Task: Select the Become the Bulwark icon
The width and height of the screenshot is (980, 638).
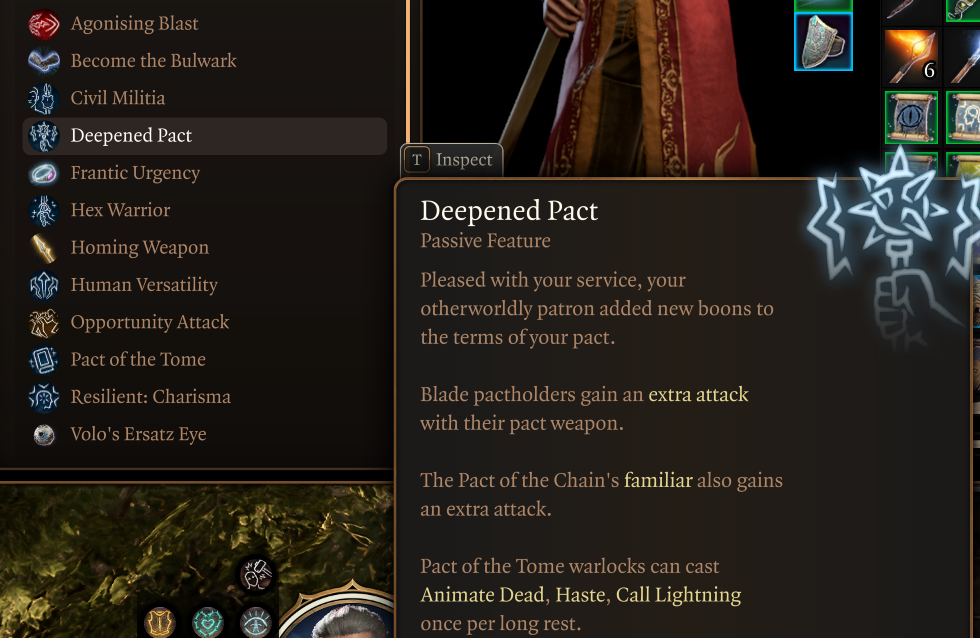Action: click(x=44, y=61)
